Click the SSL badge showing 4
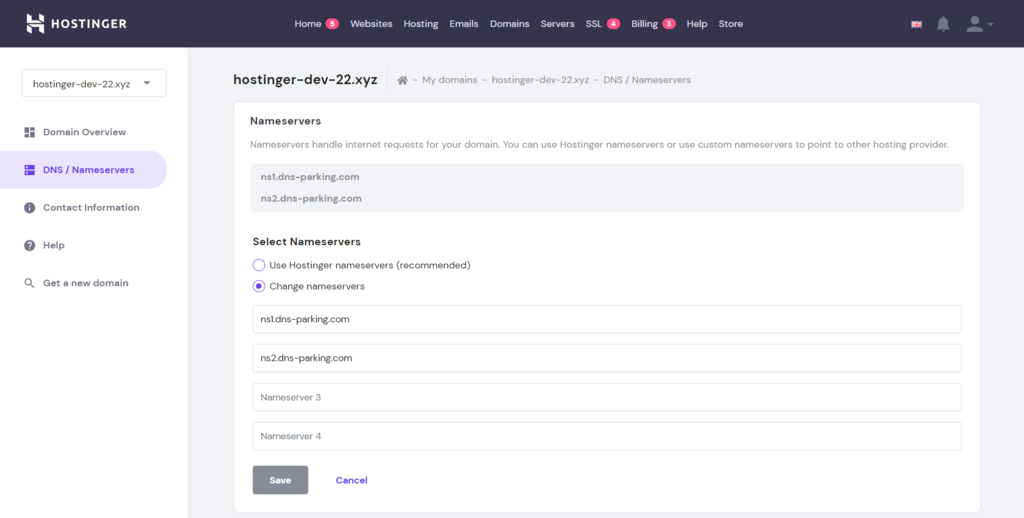Image resolution: width=1024 pixels, height=518 pixels. [x=613, y=24]
